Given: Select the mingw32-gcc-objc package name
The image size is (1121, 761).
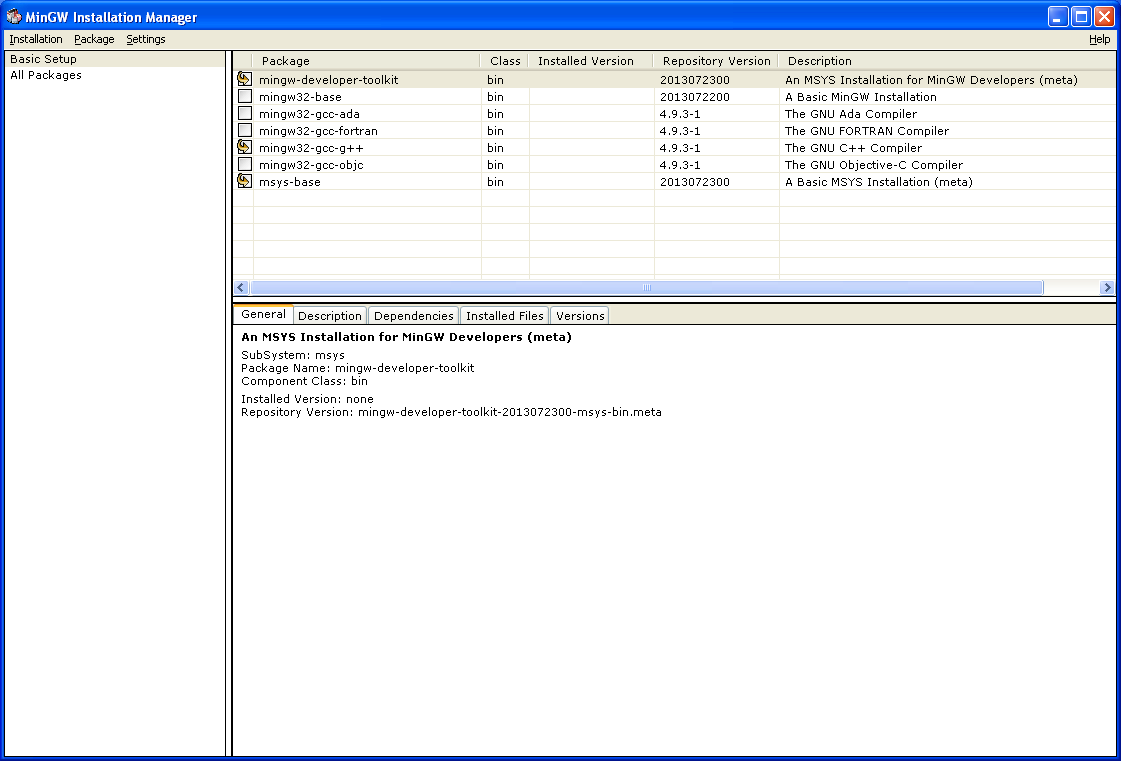Looking at the screenshot, I should tap(311, 165).
